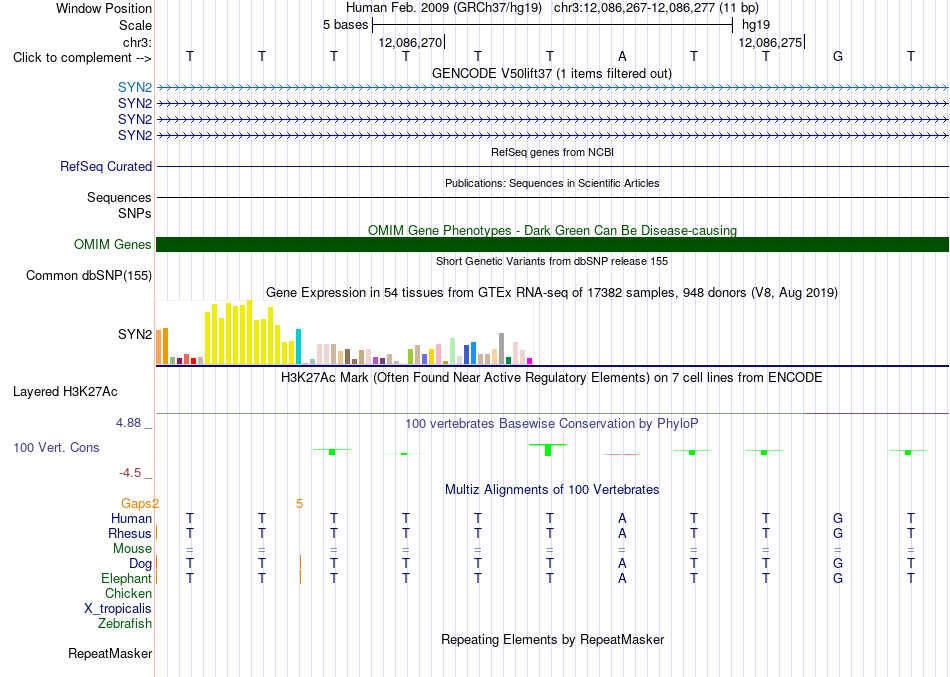The height and width of the screenshot is (677, 950).
Task: Click the magenta GTEx bar at the end
Action: [530, 361]
